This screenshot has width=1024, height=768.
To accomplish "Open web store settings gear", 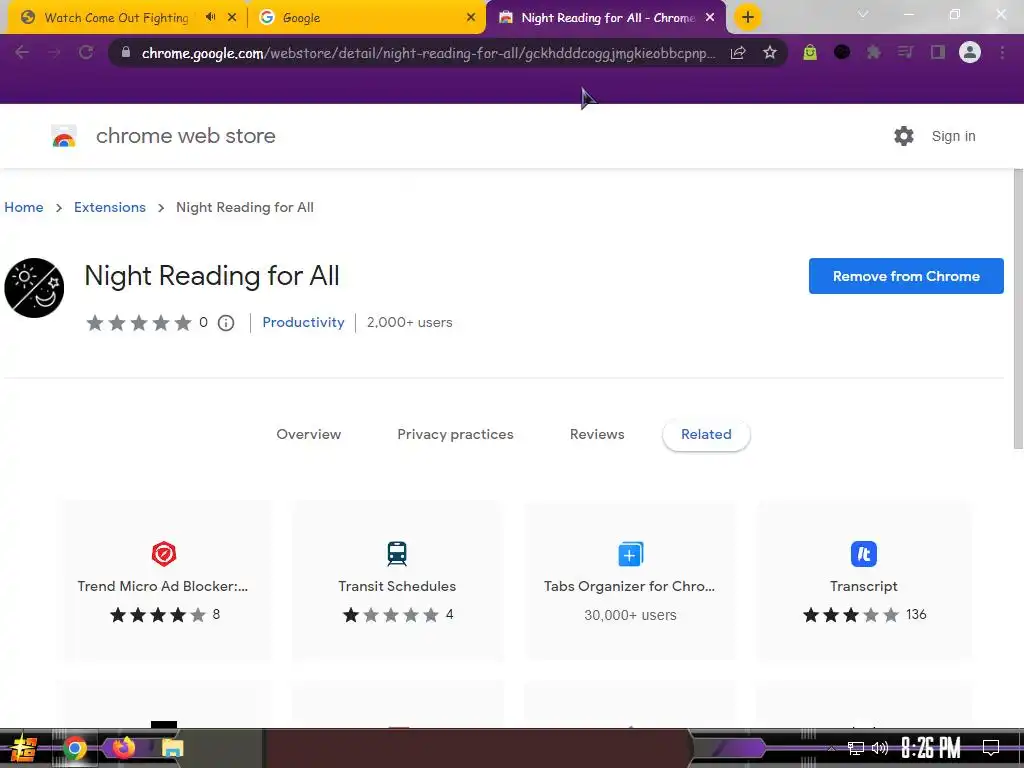I will point(904,136).
